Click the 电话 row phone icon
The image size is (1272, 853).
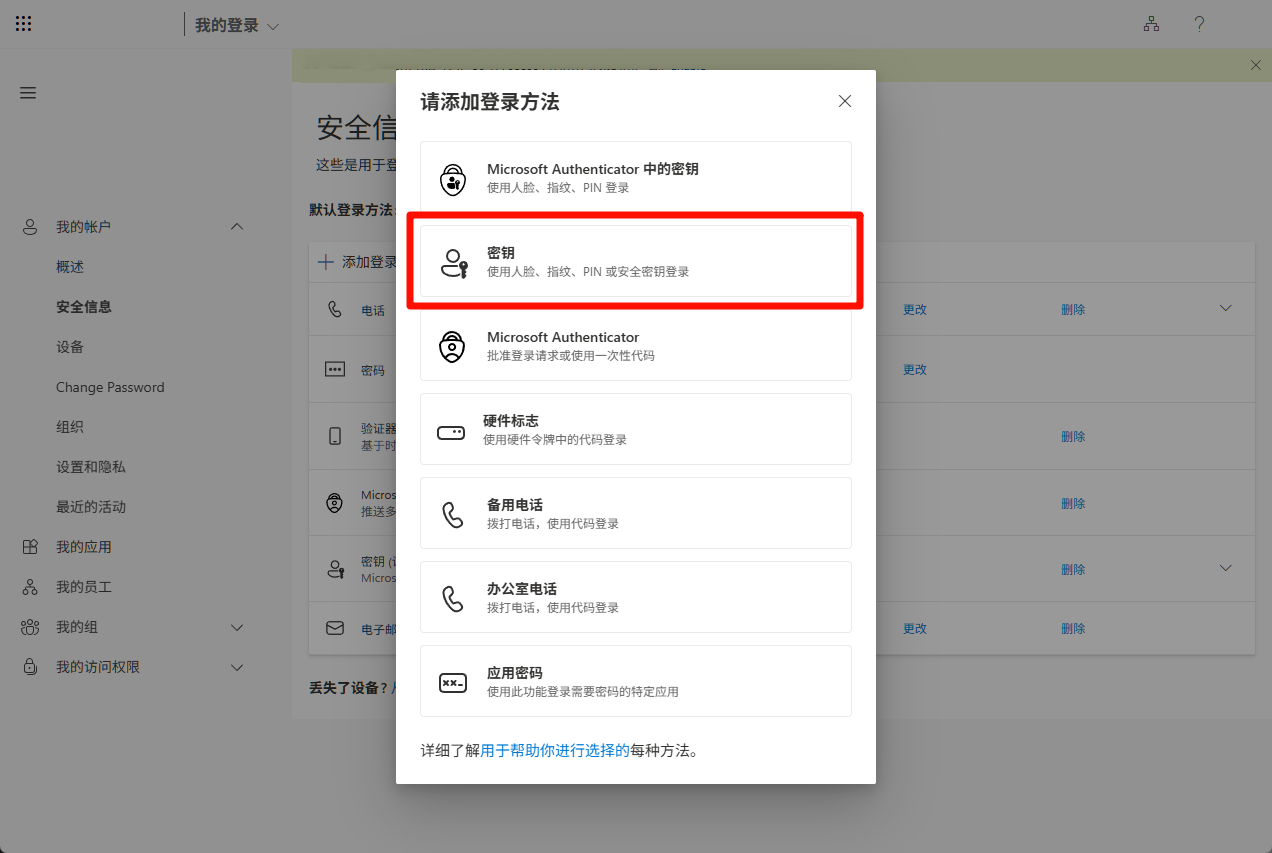335,309
